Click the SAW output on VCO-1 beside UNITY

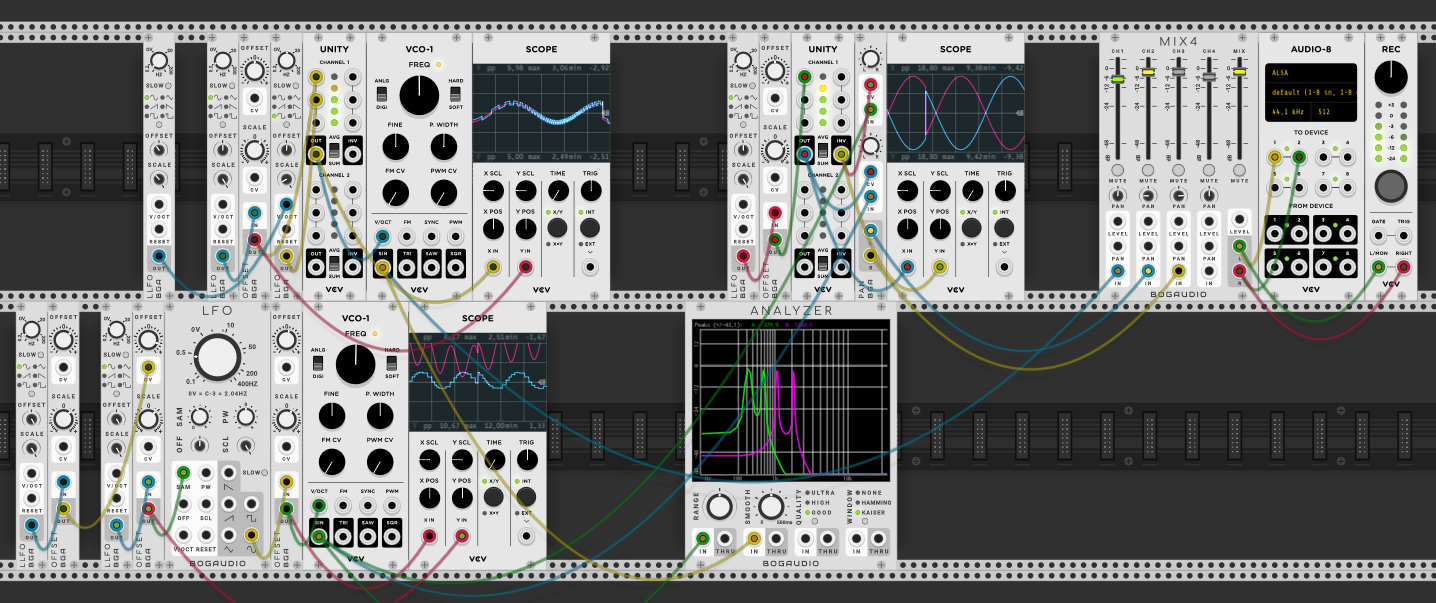coord(432,267)
